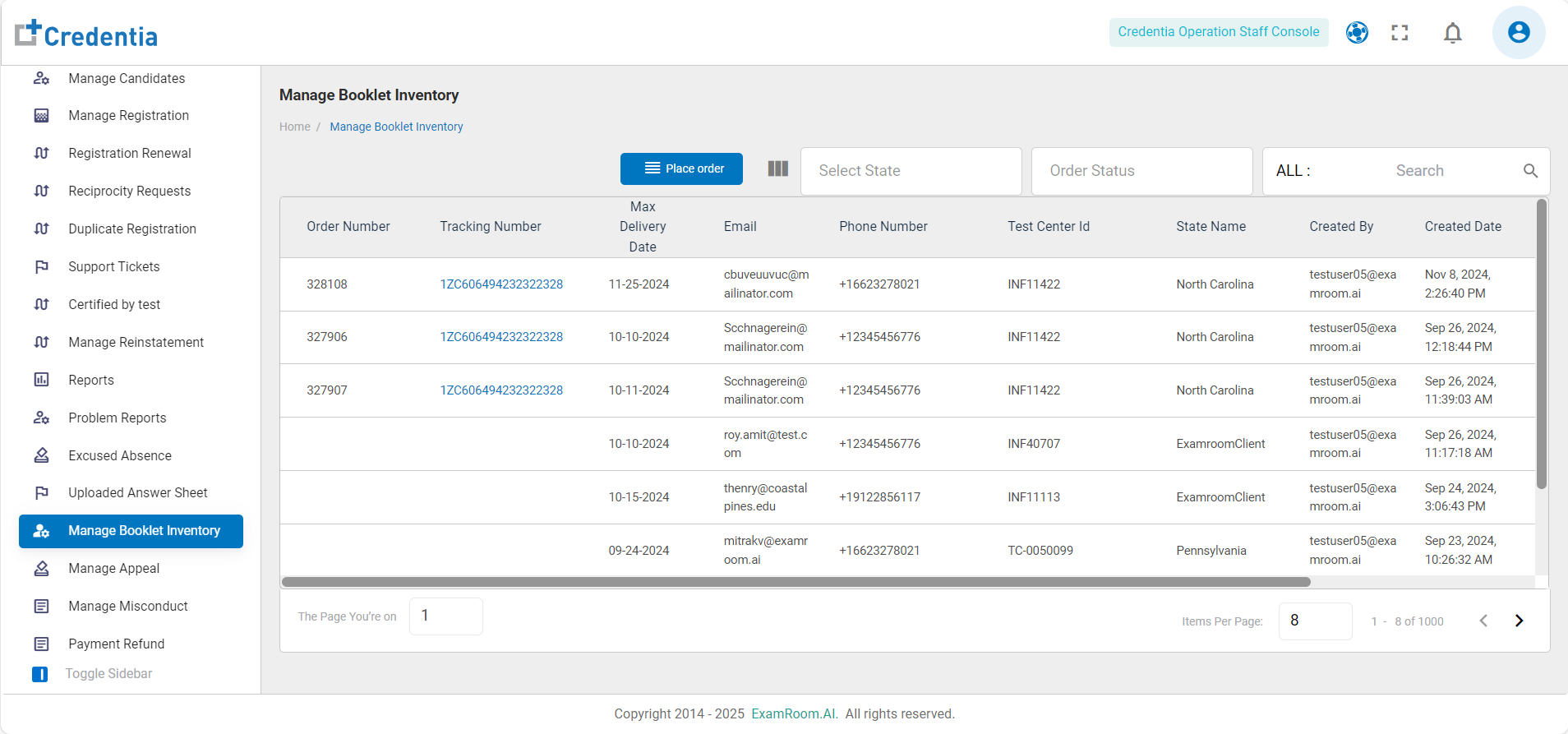Image resolution: width=1568 pixels, height=734 pixels.
Task: Click the Manage Reinstatement sidebar icon
Action: coord(41,343)
